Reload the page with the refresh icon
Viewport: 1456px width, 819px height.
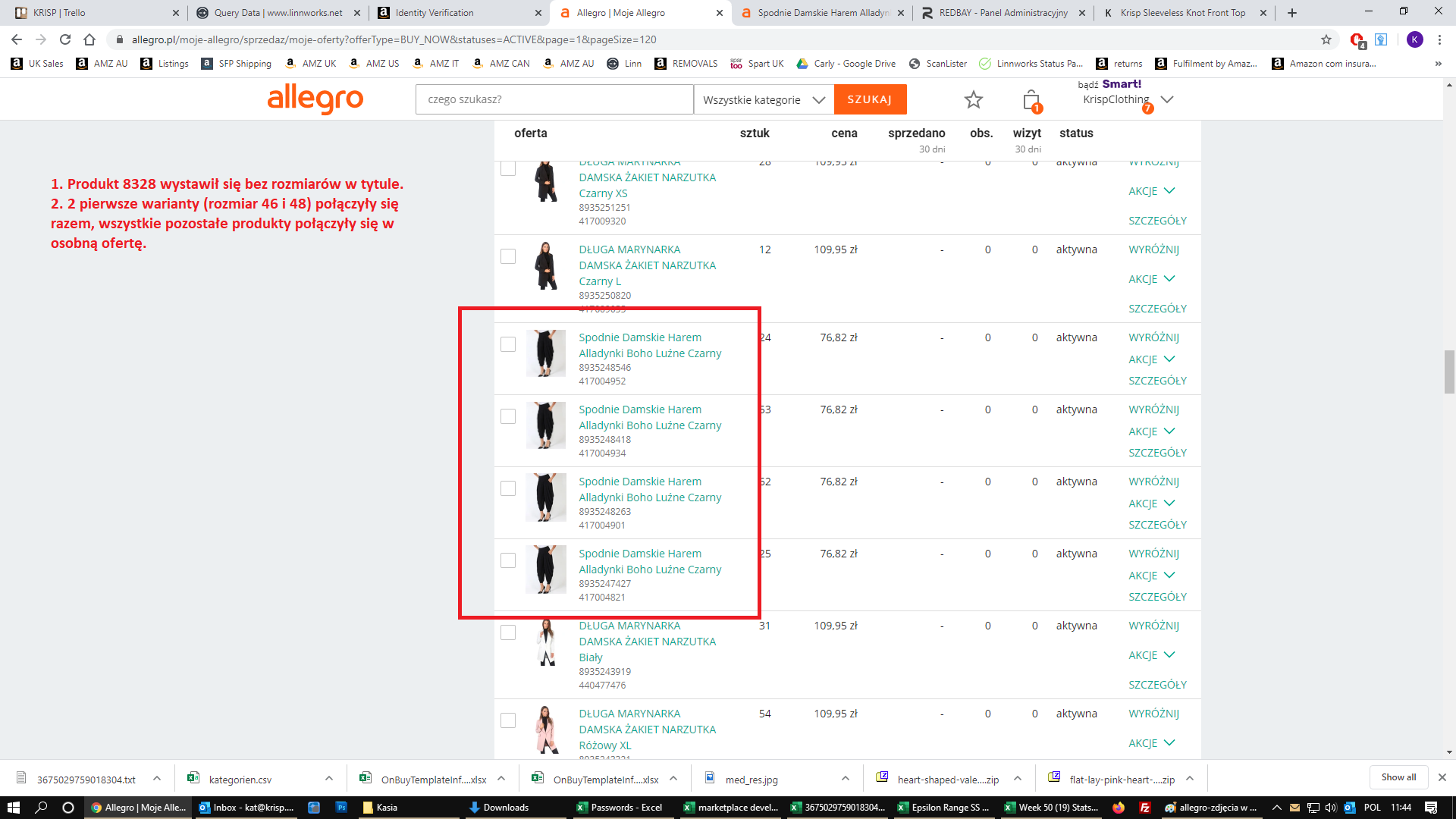click(x=65, y=39)
